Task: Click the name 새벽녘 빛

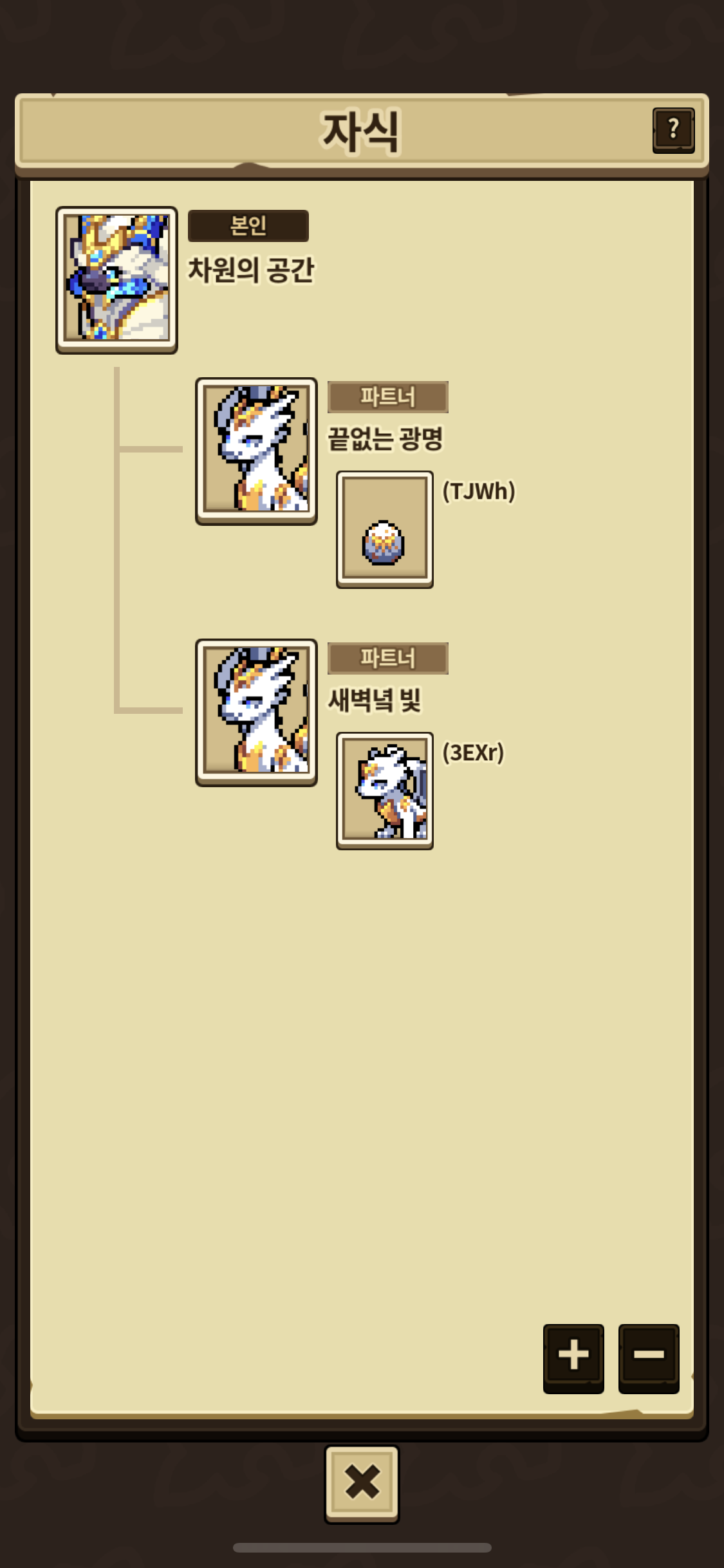Action: coord(375,700)
